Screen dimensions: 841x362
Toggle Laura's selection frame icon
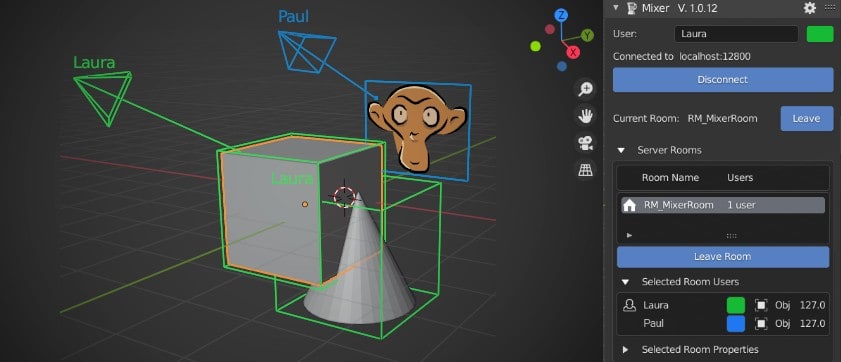pos(761,306)
